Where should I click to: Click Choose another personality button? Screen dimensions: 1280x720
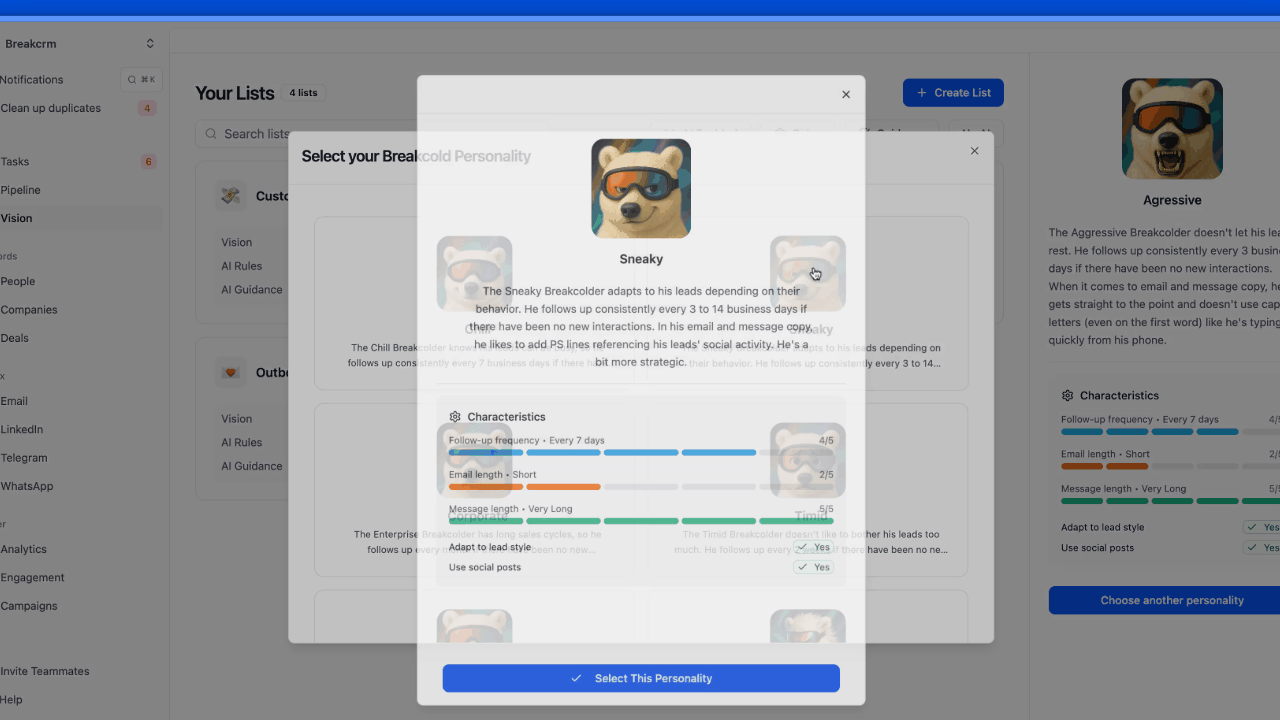click(x=1172, y=600)
